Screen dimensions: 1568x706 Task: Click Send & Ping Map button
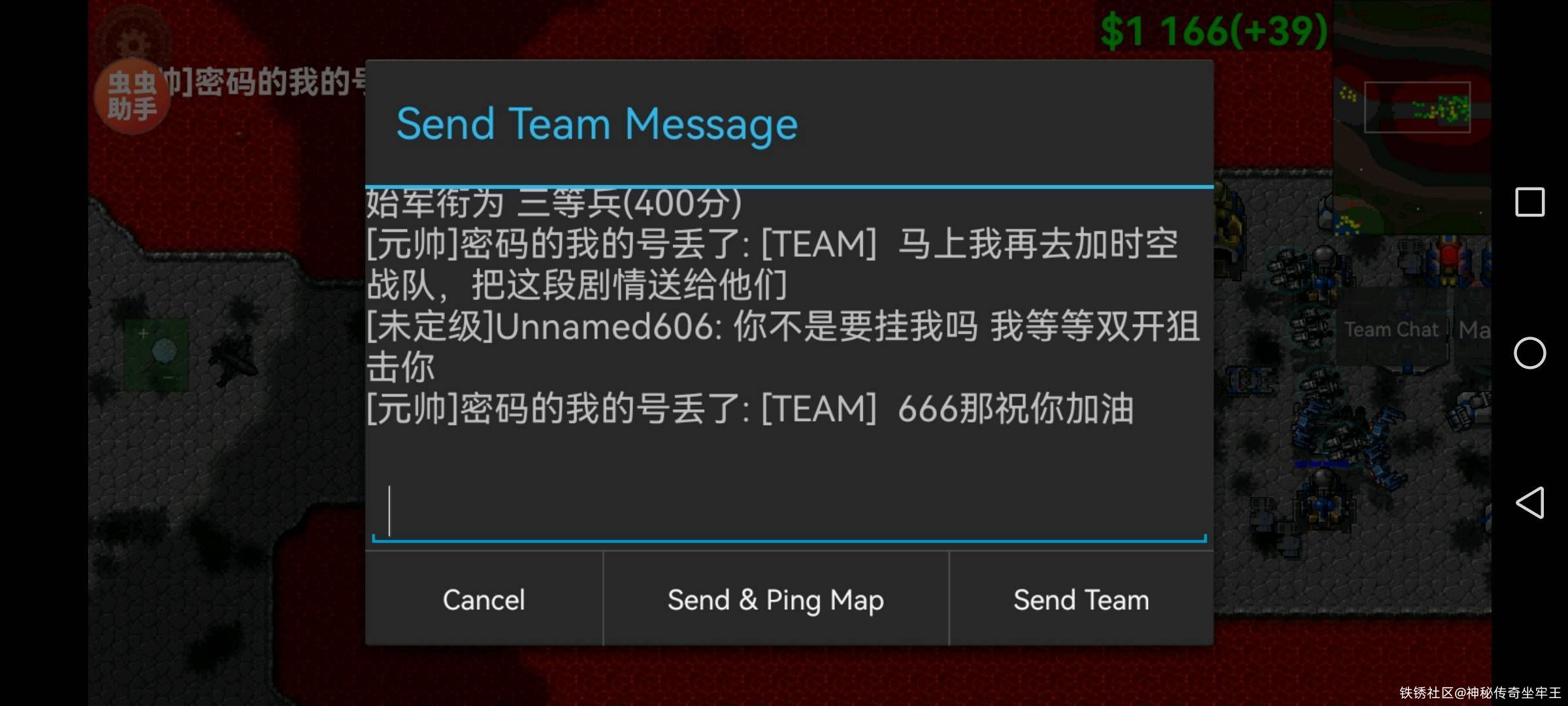tap(776, 599)
